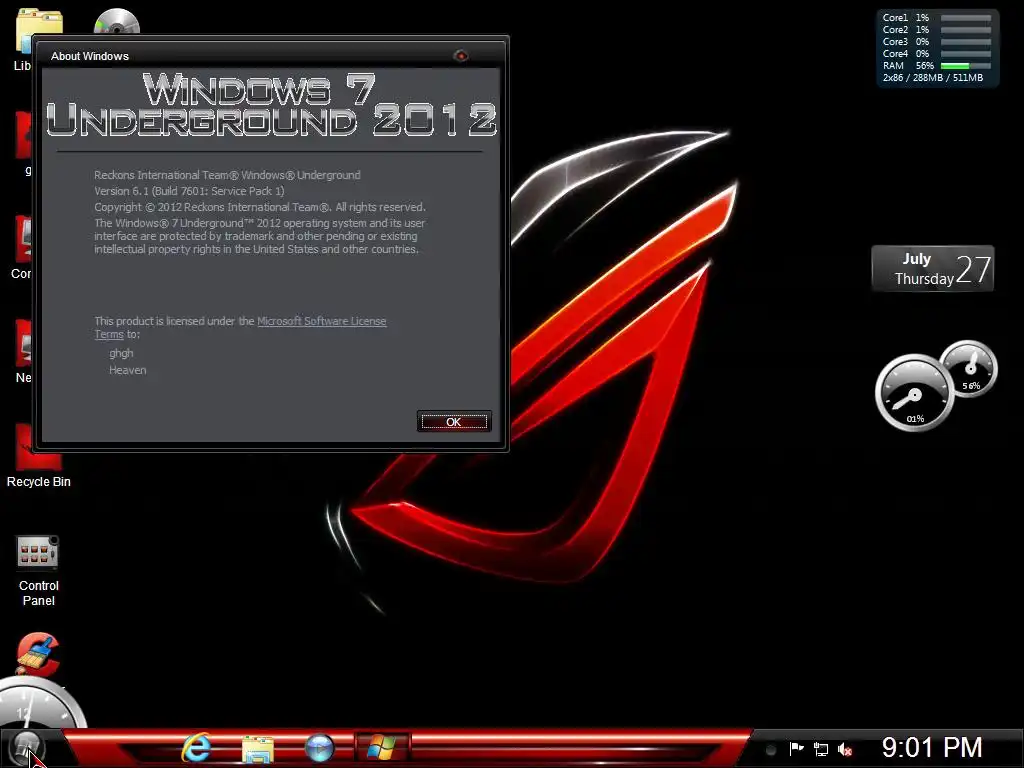The image size is (1024, 768).
Task: Select the Core1 usage row in gadget
Action: click(x=936, y=18)
